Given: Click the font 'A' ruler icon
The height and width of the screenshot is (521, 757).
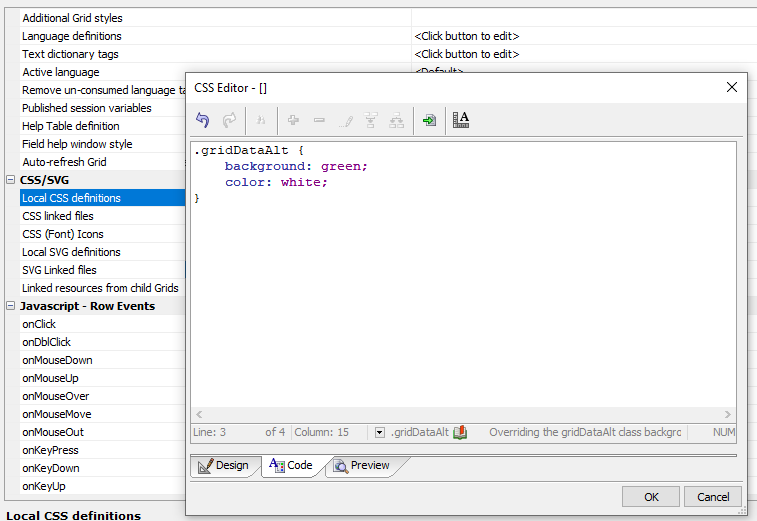Looking at the screenshot, I should point(461,120).
